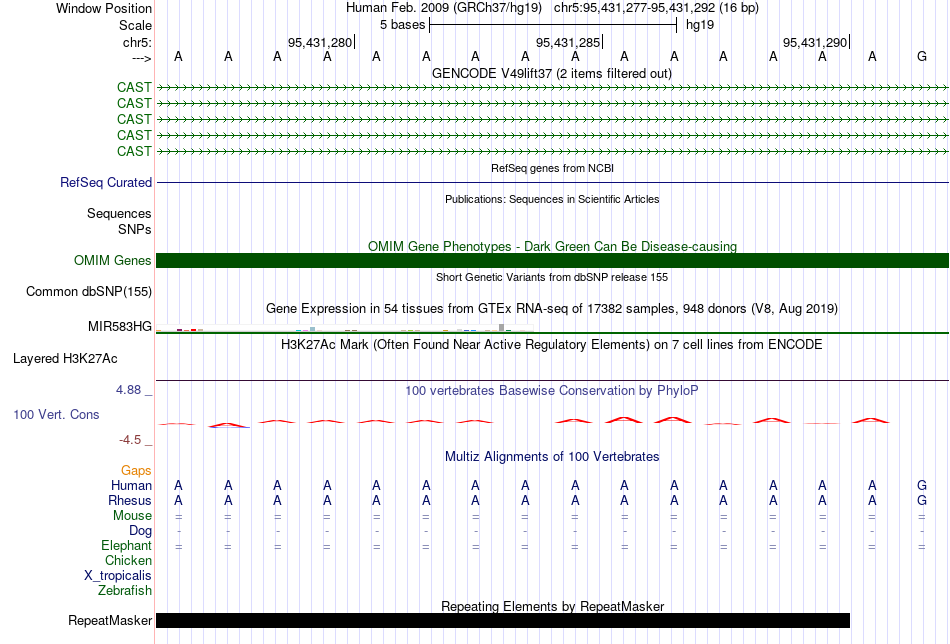Click the Human alignment row label
This screenshot has height=644, width=950.
point(131,485)
